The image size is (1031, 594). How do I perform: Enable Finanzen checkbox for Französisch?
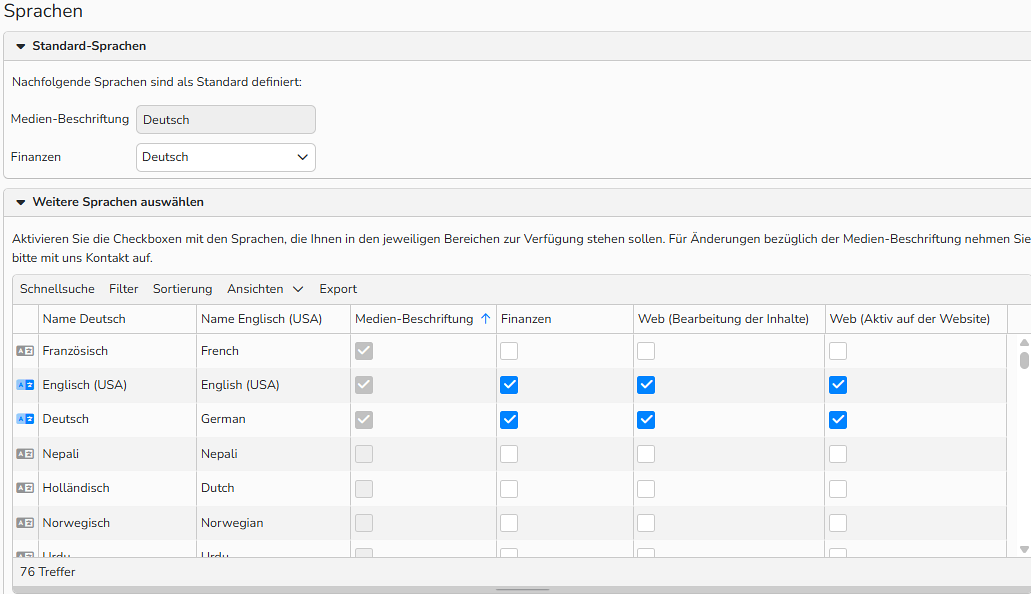coord(509,351)
